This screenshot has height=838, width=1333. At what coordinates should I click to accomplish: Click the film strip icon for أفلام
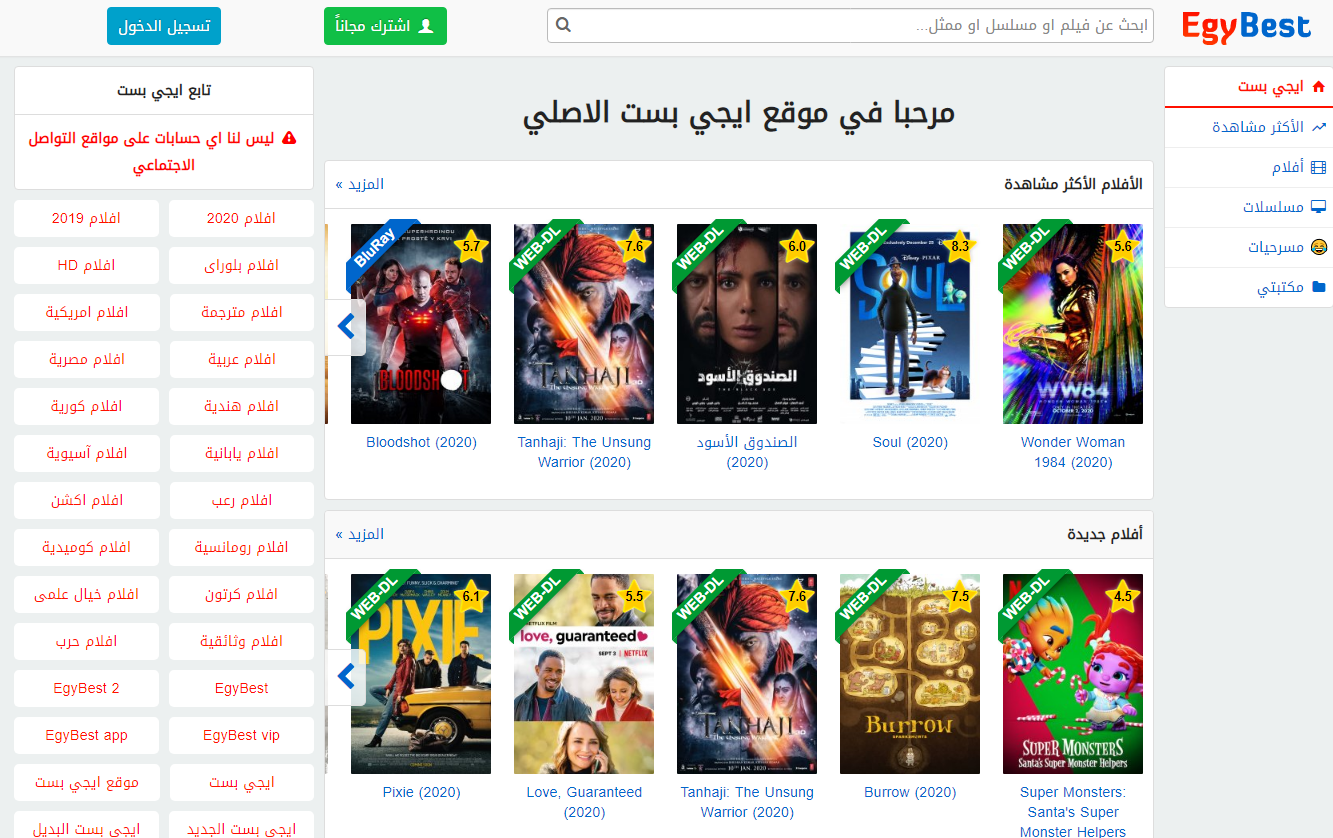(x=1318, y=167)
